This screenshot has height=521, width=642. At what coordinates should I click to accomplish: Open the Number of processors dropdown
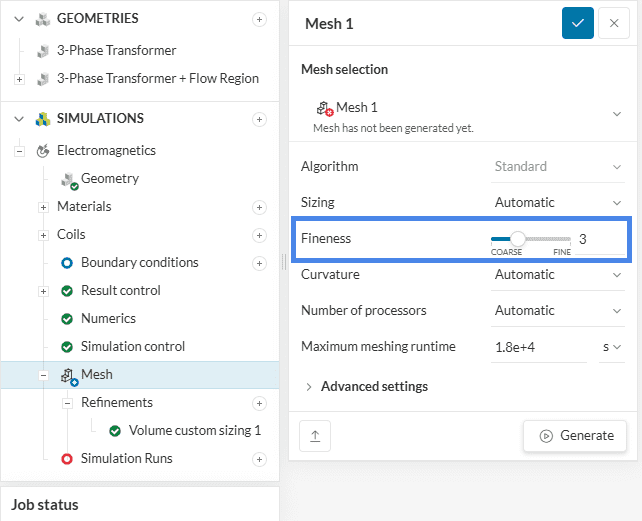point(558,310)
